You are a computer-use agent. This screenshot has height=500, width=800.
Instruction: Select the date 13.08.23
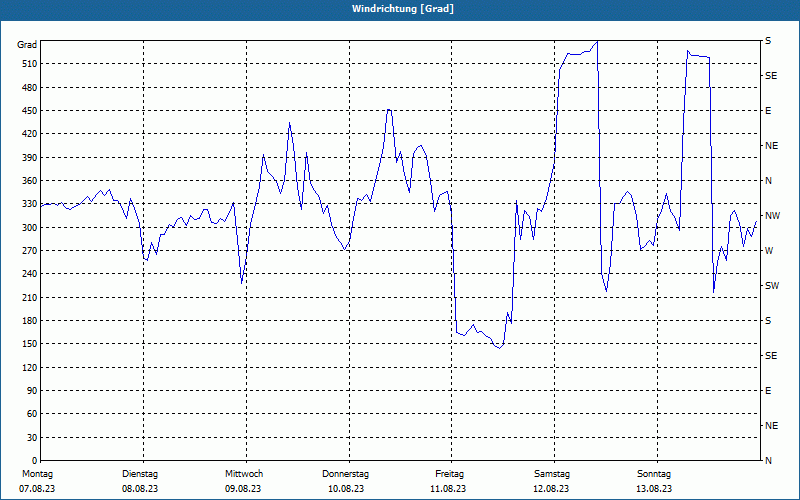pos(654,489)
